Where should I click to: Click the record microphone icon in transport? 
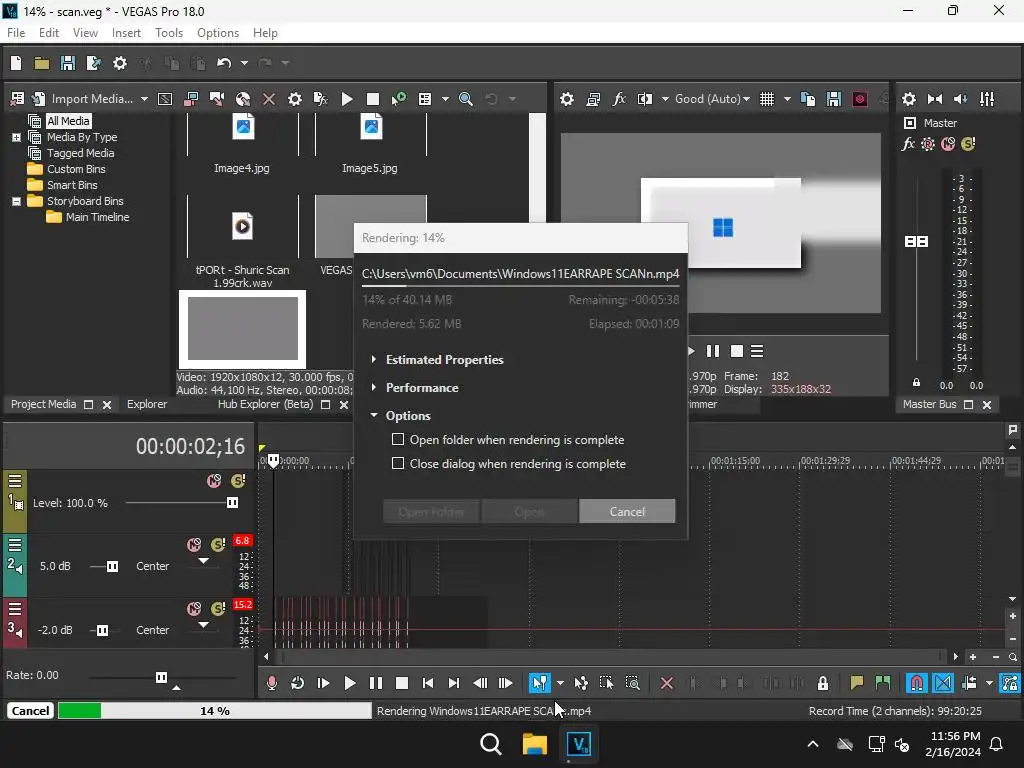coord(272,683)
